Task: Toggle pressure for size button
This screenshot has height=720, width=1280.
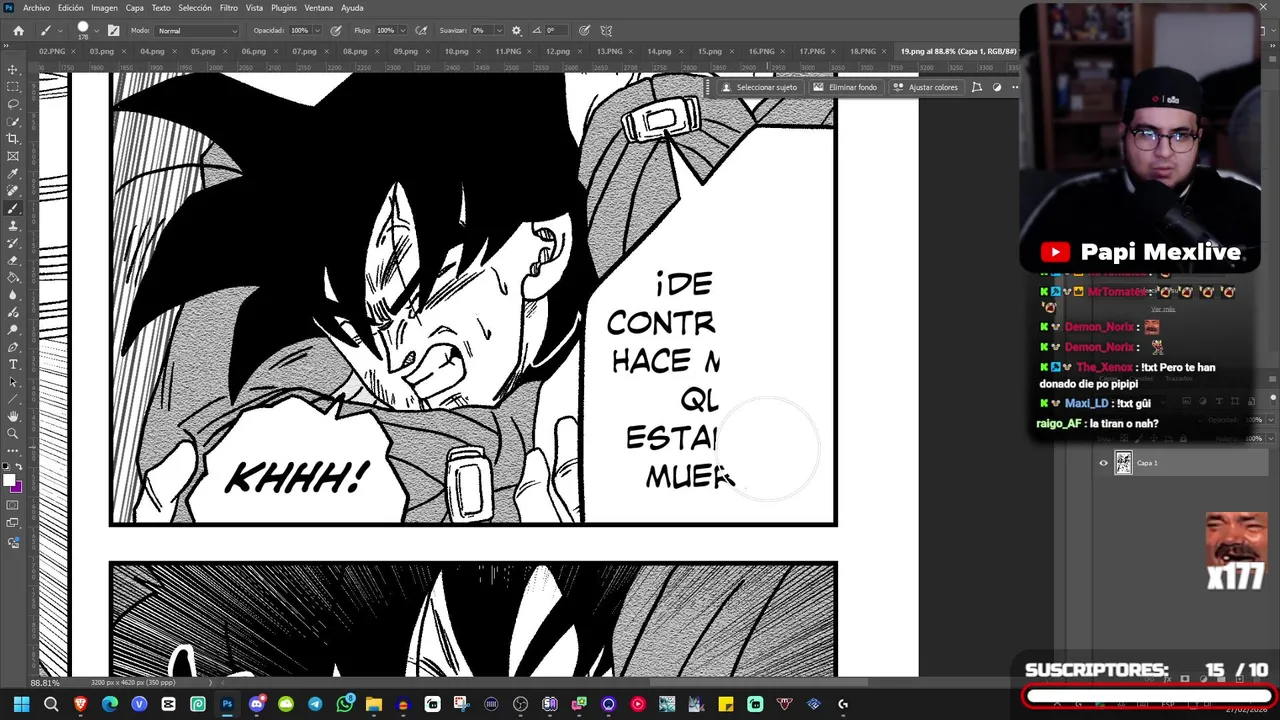Action: point(584,30)
